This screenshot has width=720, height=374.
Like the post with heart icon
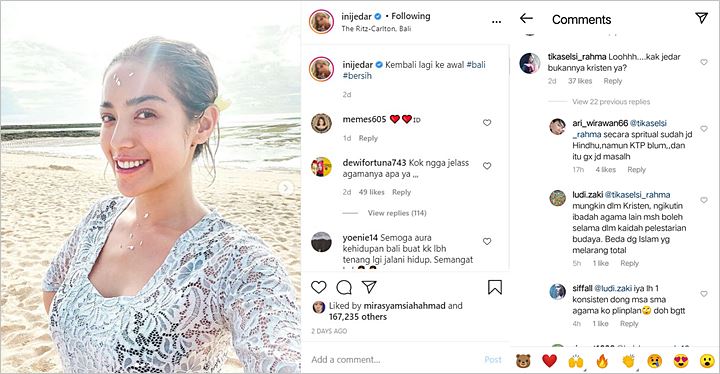click(318, 288)
